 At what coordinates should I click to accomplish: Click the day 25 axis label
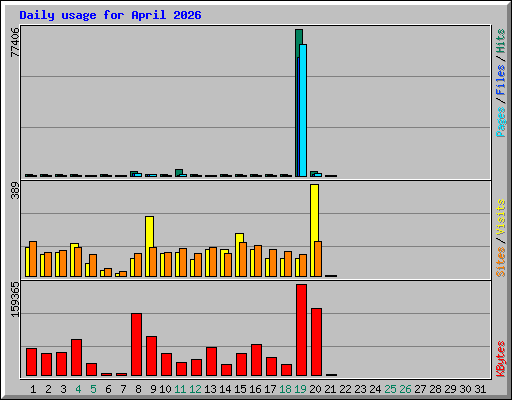click(x=390, y=389)
